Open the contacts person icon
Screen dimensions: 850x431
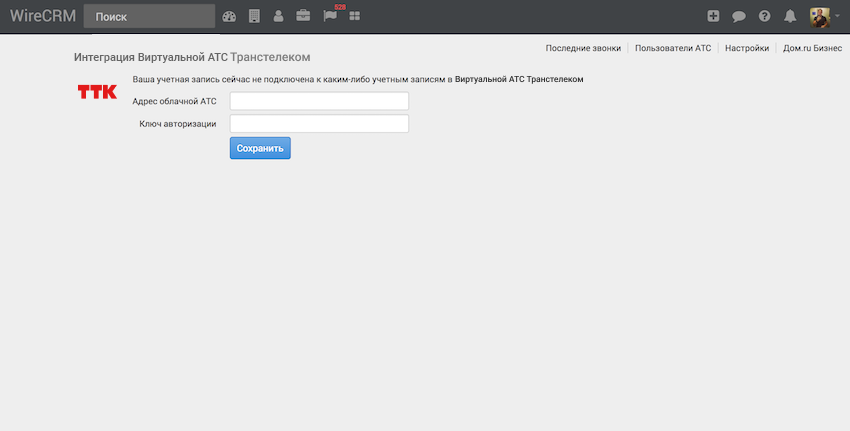(278, 16)
